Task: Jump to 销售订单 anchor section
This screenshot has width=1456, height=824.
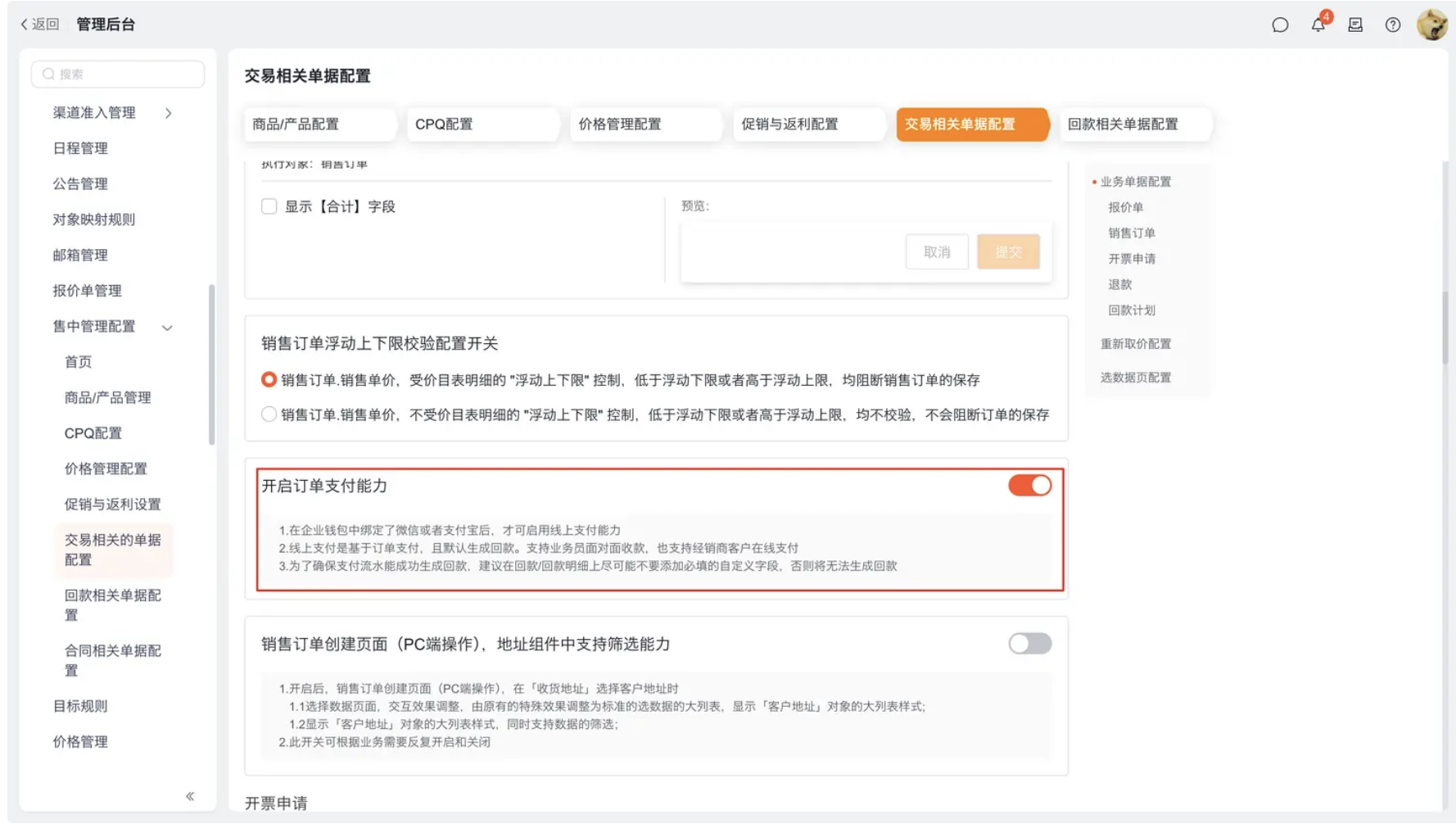Action: click(1131, 233)
